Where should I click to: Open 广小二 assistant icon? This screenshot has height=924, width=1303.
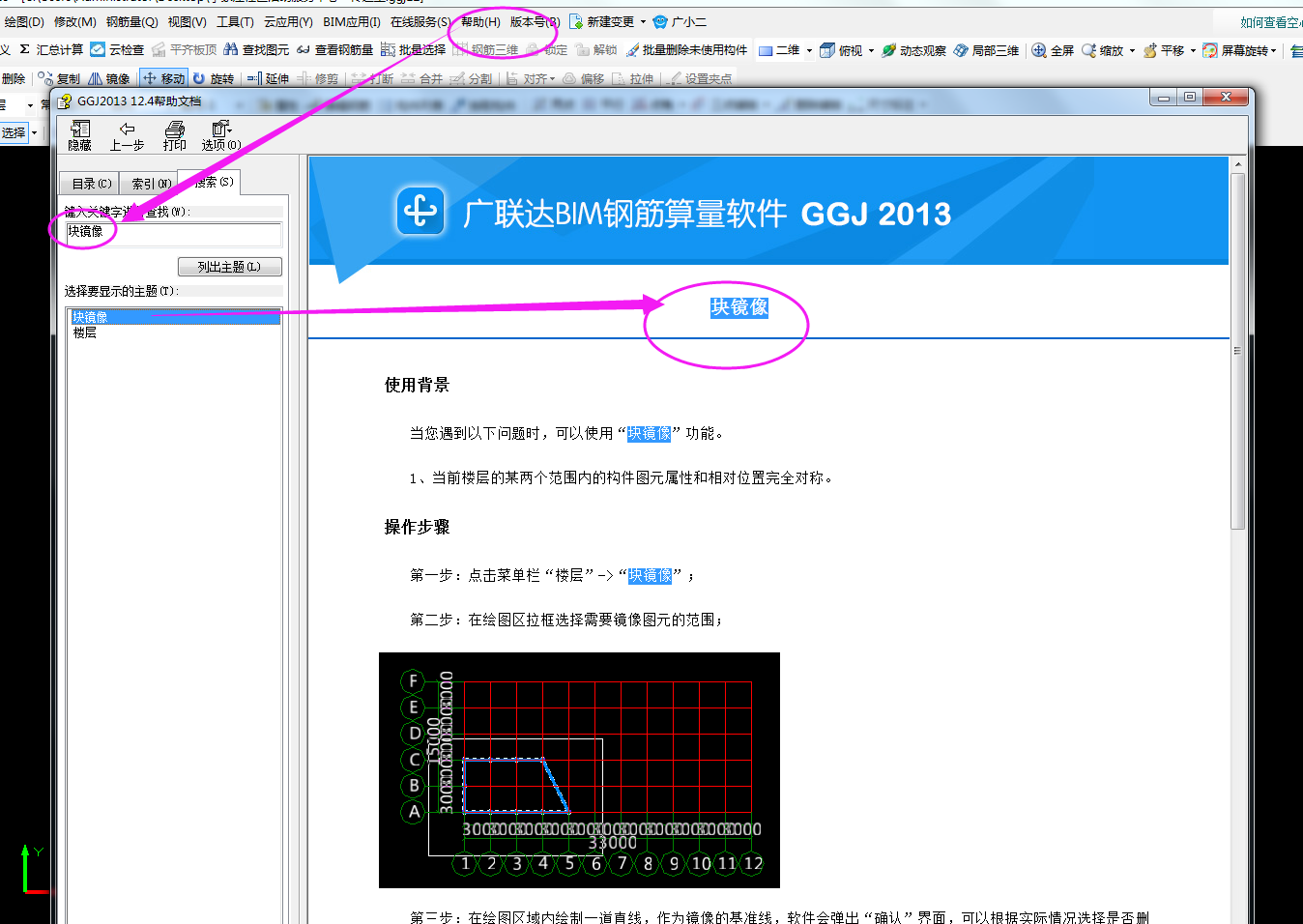click(660, 21)
